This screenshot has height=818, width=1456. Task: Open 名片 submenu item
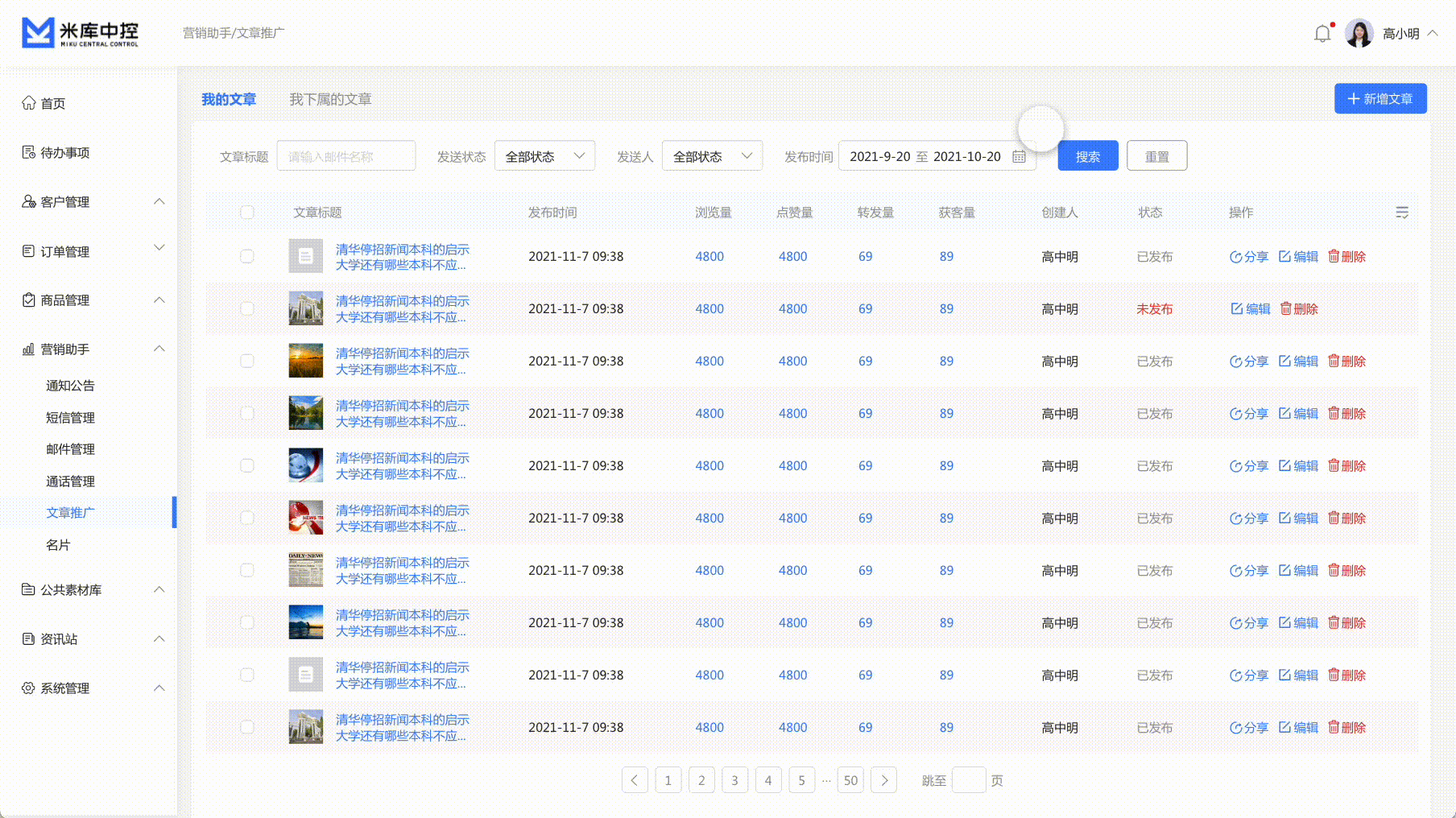[58, 545]
